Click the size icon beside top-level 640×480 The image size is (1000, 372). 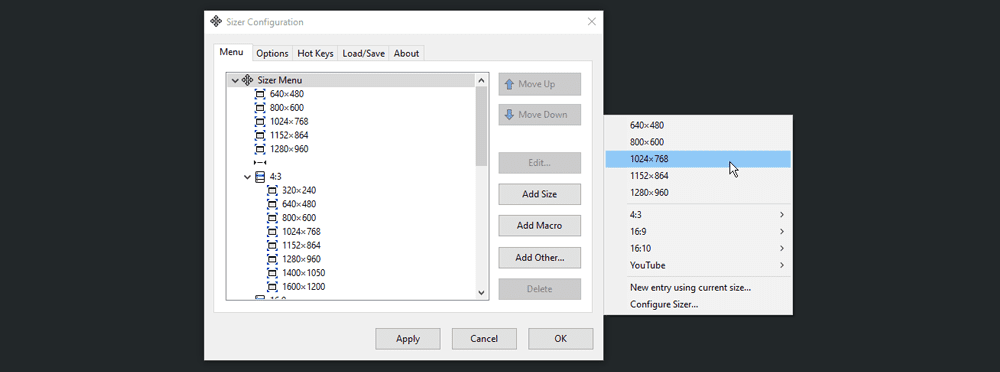tap(260, 94)
